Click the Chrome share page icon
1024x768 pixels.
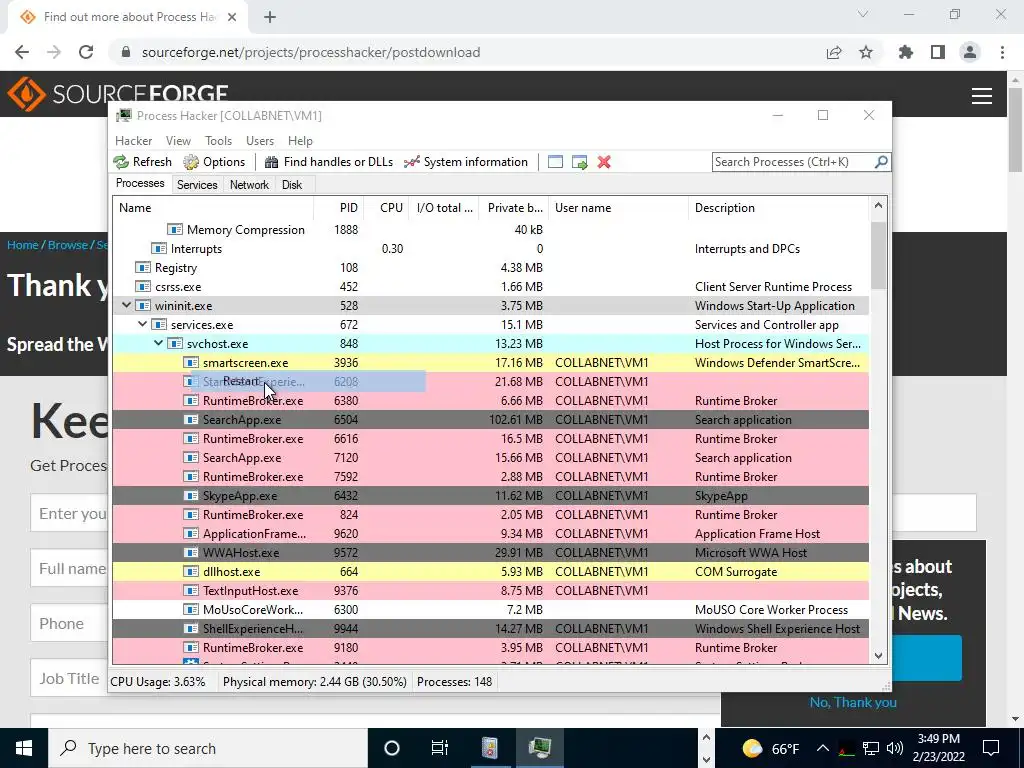pyautogui.click(x=834, y=52)
